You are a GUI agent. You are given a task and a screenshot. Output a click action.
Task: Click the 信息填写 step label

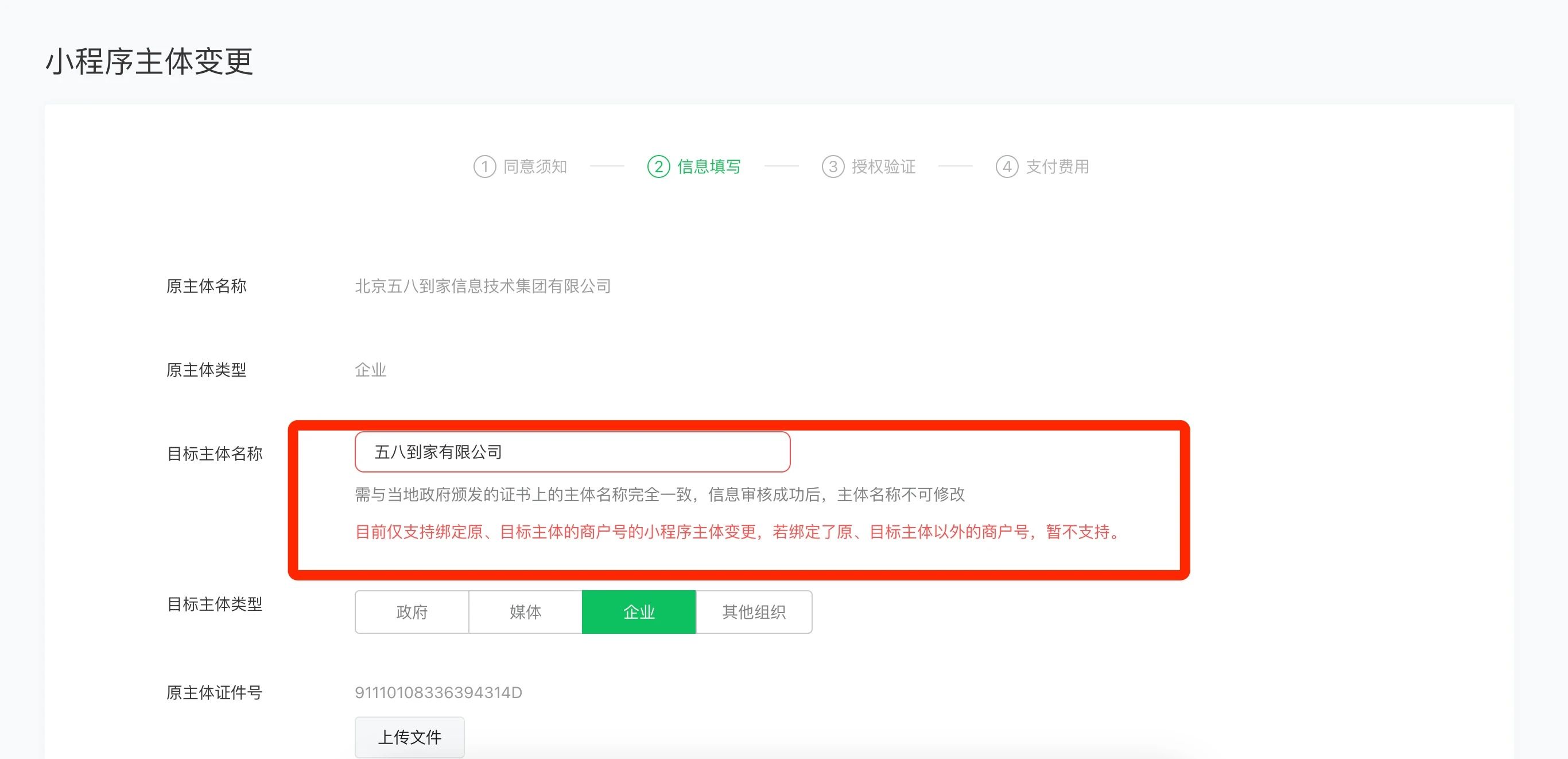tap(709, 166)
